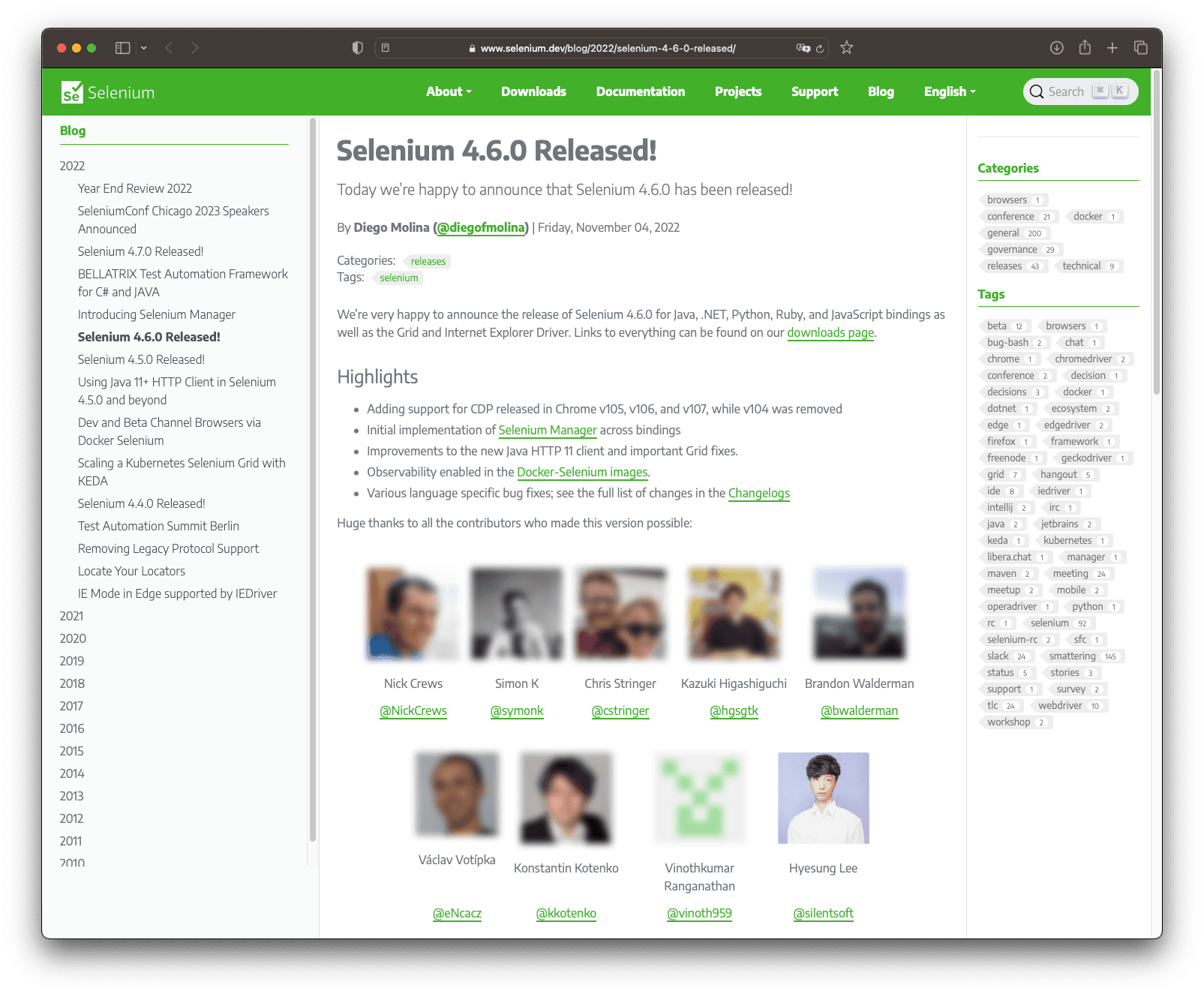Viewport: 1204px width, 994px height.
Task: Expand the 2018 year in sidebar
Action: click(x=72, y=683)
